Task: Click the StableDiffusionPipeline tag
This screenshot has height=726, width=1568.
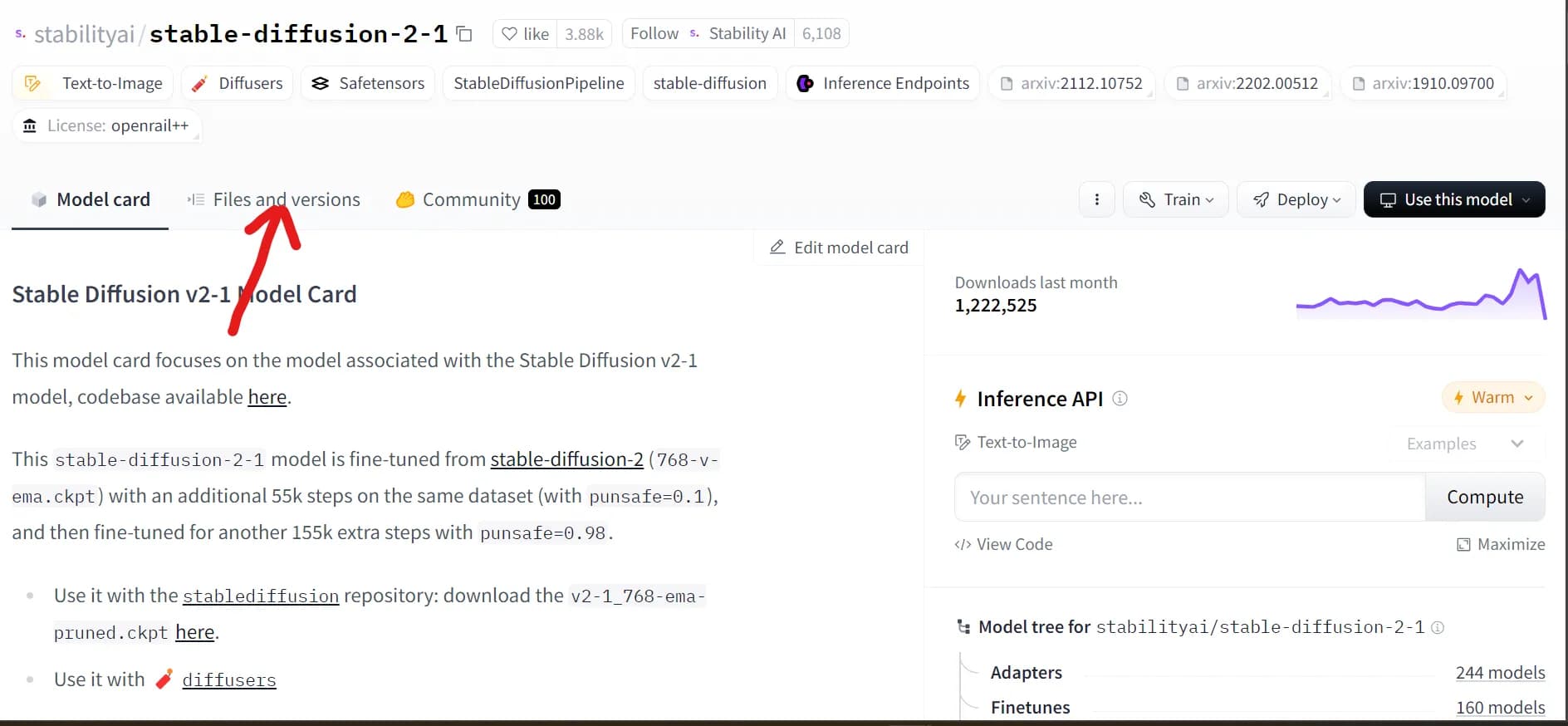Action: [539, 83]
